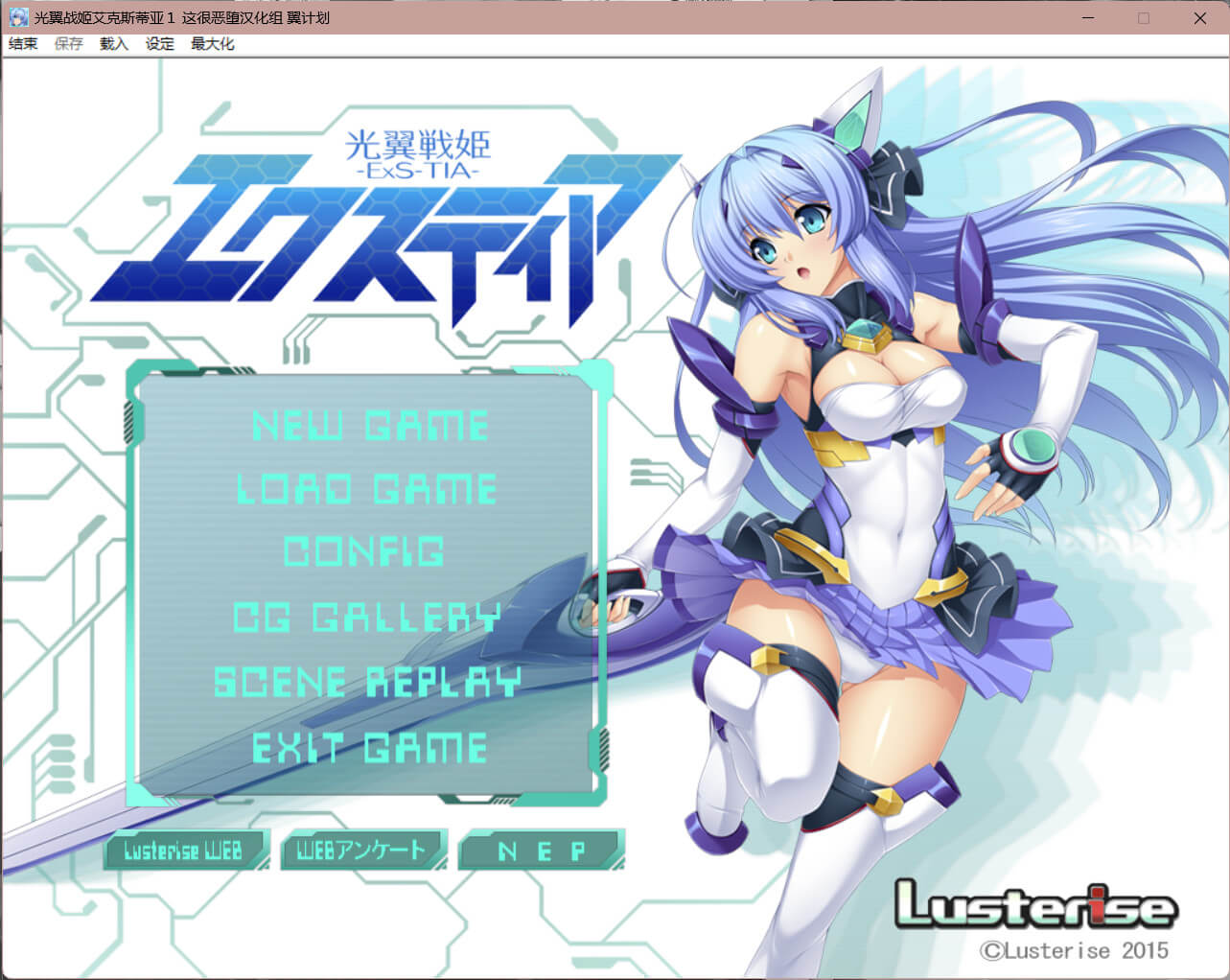Open the 载入 menu
The width and height of the screenshot is (1230, 980).
tap(113, 44)
